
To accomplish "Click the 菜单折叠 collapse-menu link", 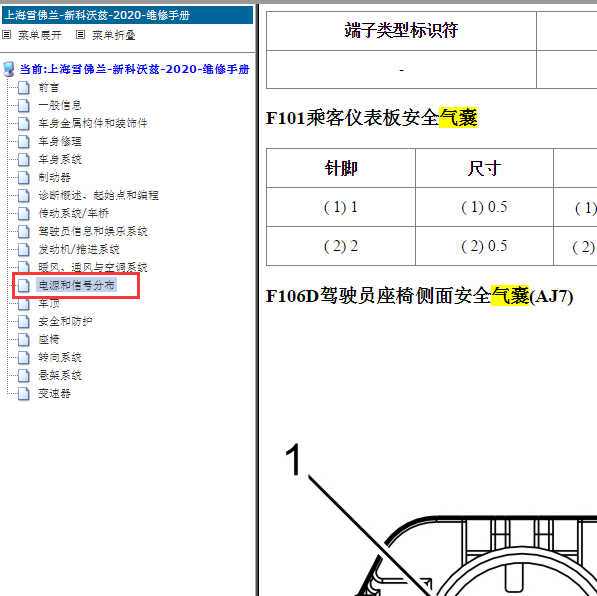I will click(113, 35).
